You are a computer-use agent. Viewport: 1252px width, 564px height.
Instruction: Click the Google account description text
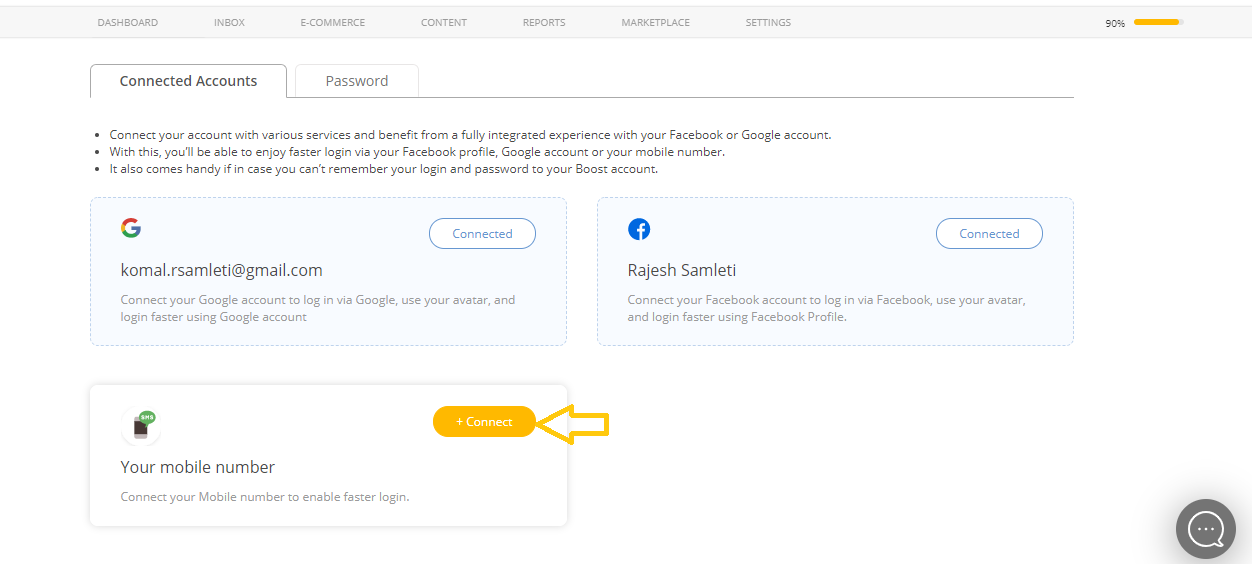pyautogui.click(x=318, y=308)
